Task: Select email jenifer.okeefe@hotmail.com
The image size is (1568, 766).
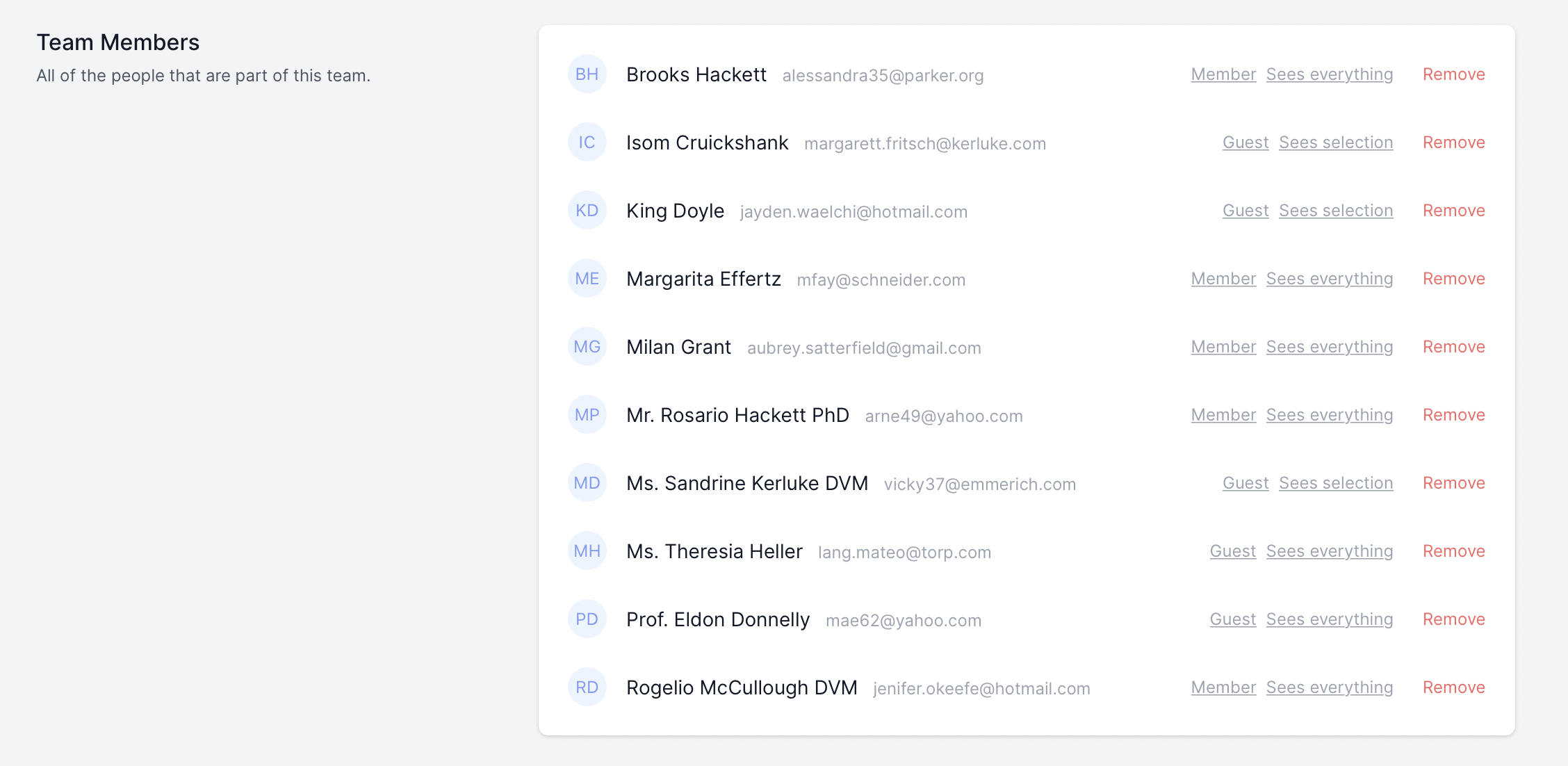Action: (x=981, y=689)
